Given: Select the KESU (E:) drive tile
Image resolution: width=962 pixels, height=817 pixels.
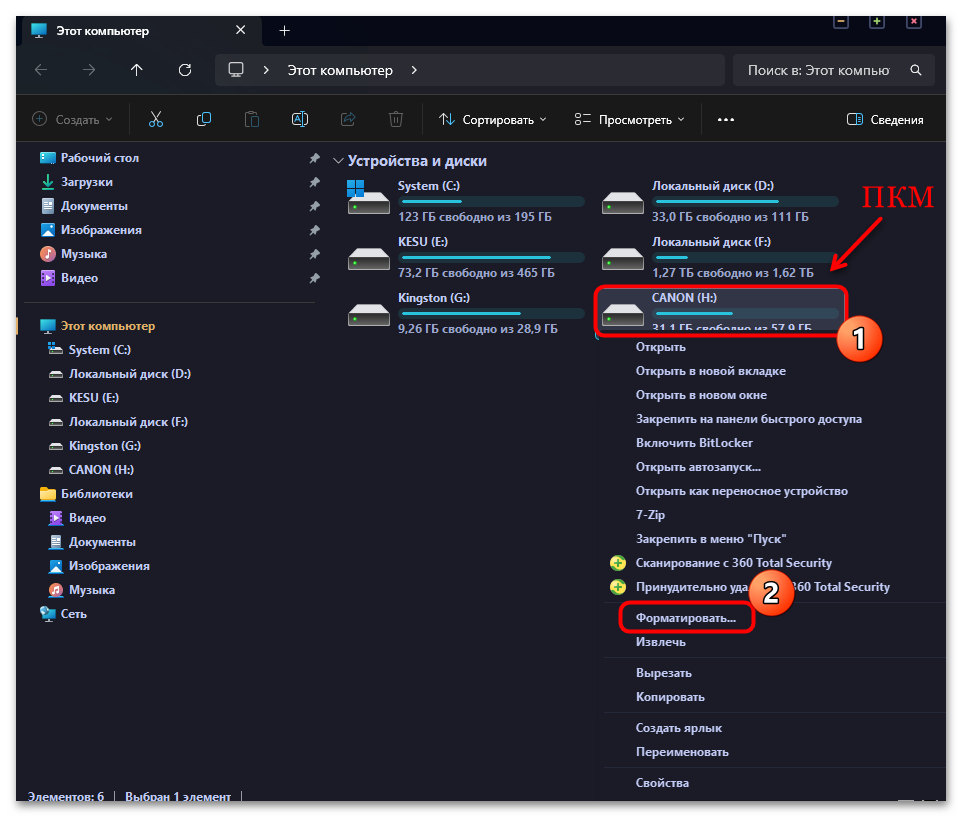Looking at the screenshot, I should (x=465, y=258).
